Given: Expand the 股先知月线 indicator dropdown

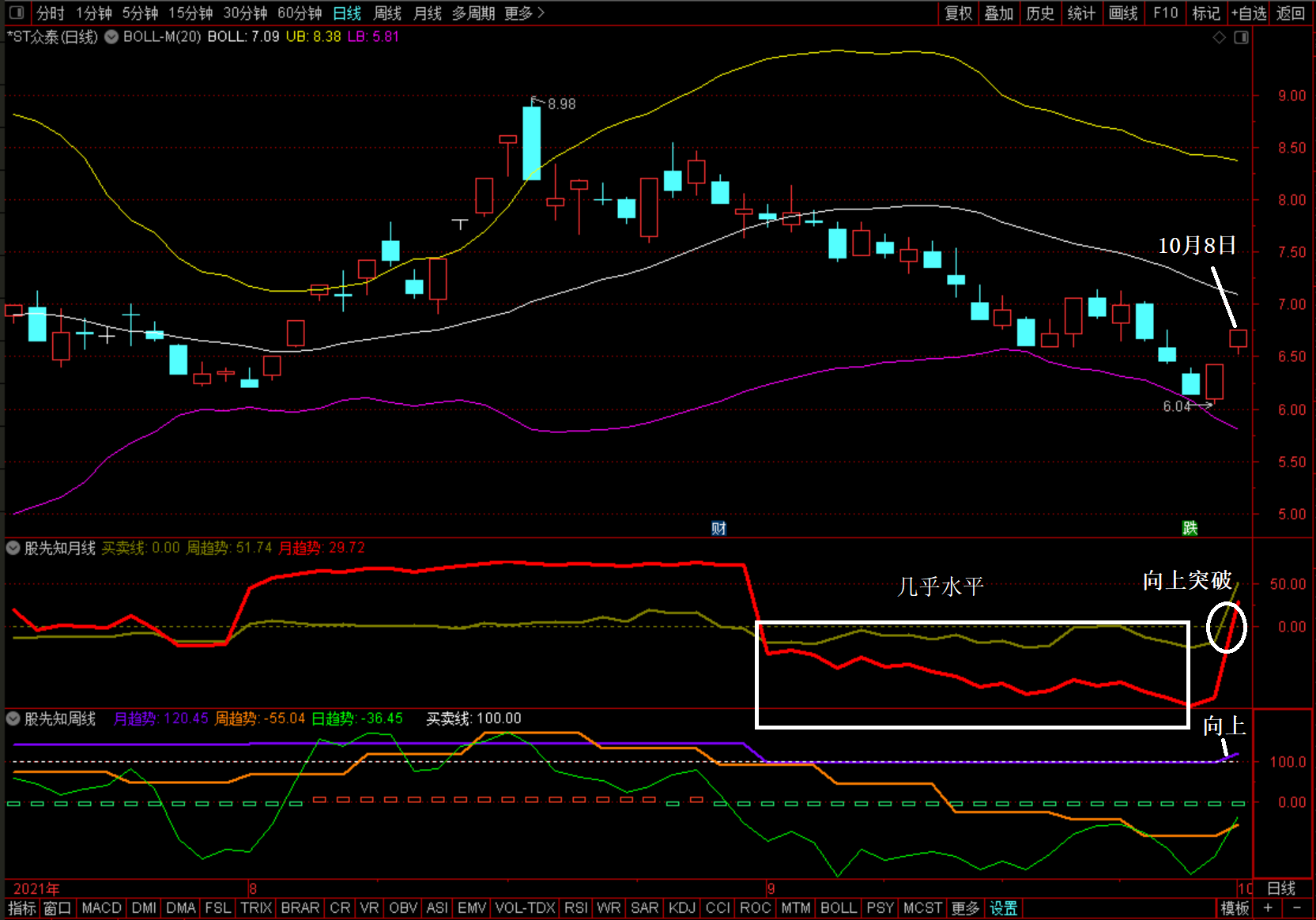Looking at the screenshot, I should (13, 548).
